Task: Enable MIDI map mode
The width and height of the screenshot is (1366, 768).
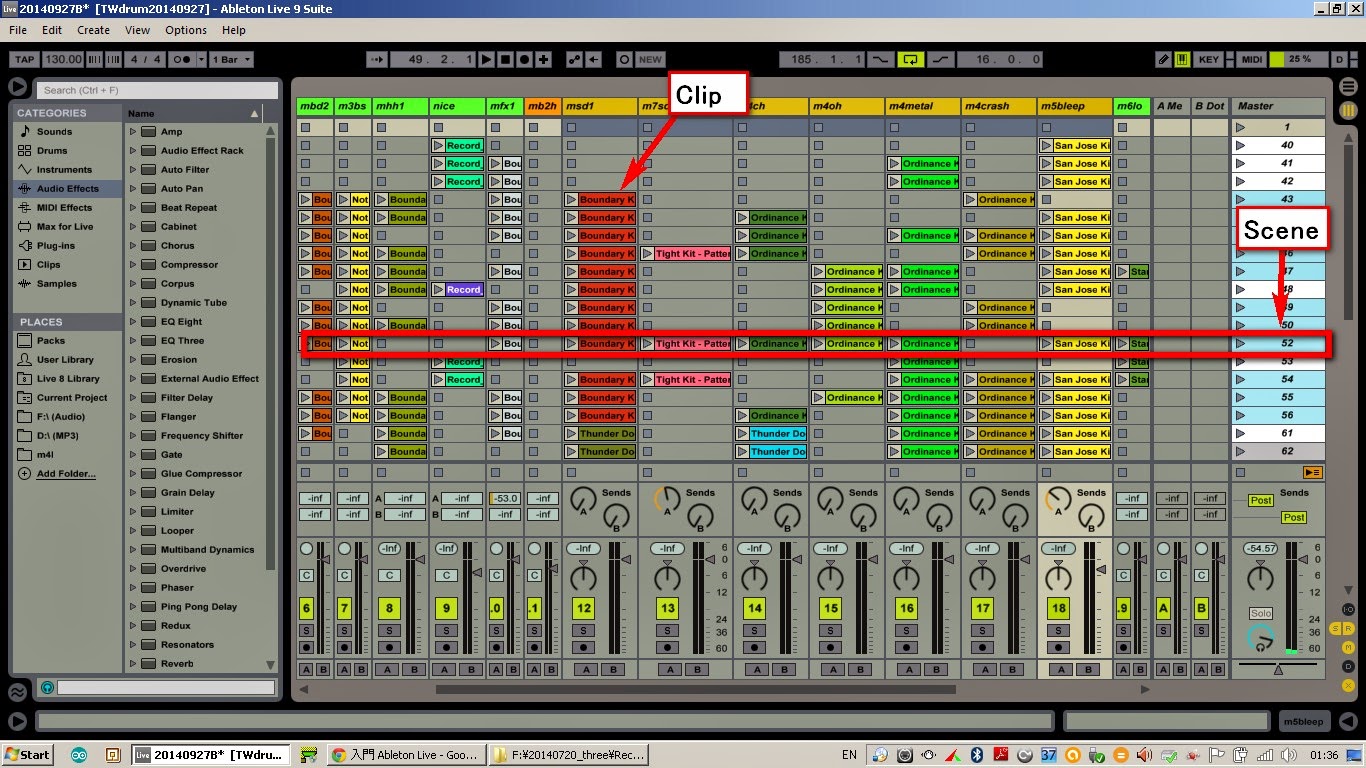Action: 1252,59
